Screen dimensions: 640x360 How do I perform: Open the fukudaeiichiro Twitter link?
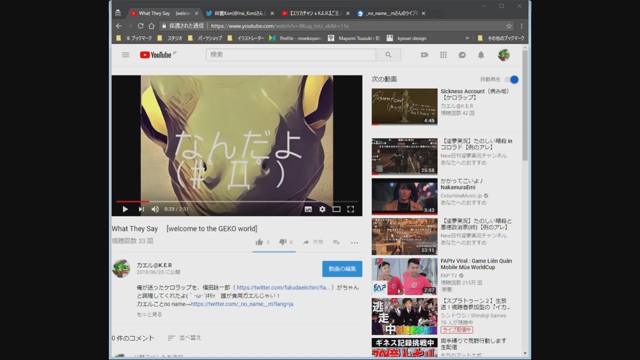283,287
